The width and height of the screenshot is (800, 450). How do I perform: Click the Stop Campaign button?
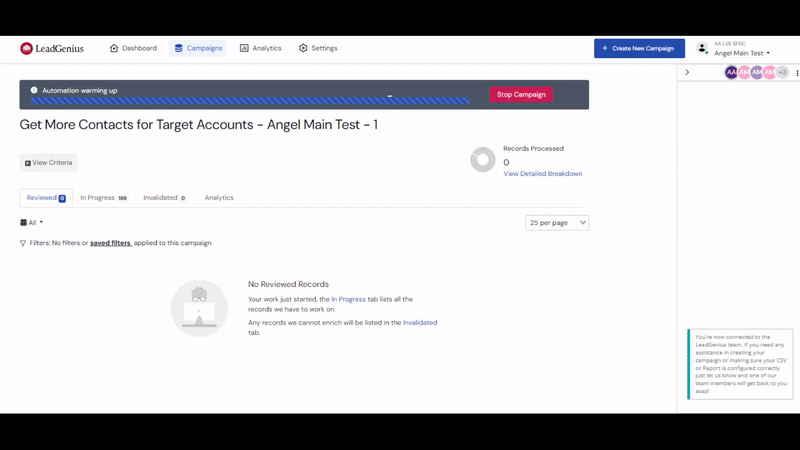[x=521, y=94]
